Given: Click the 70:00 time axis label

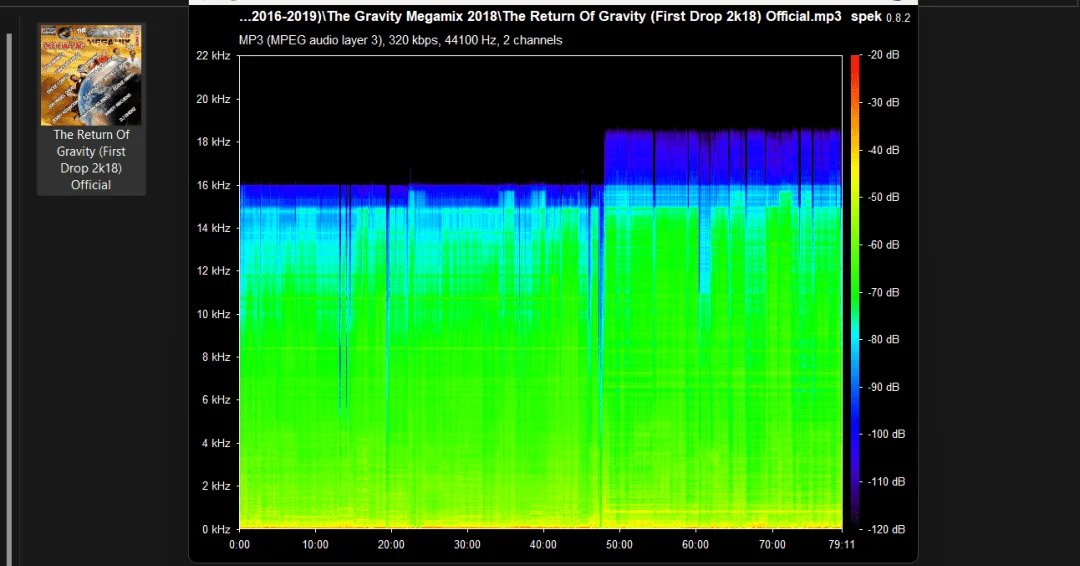Looking at the screenshot, I should [x=771, y=545].
